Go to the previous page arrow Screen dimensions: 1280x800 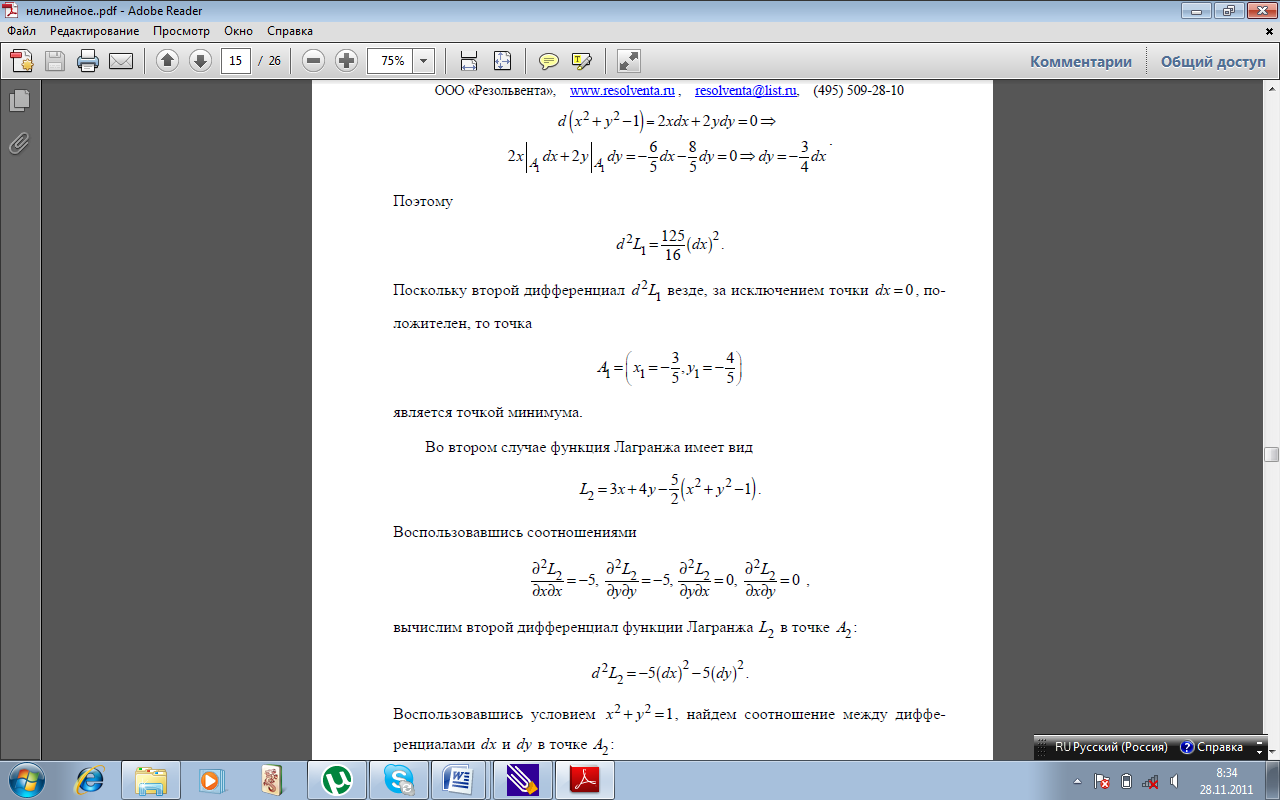click(x=167, y=61)
